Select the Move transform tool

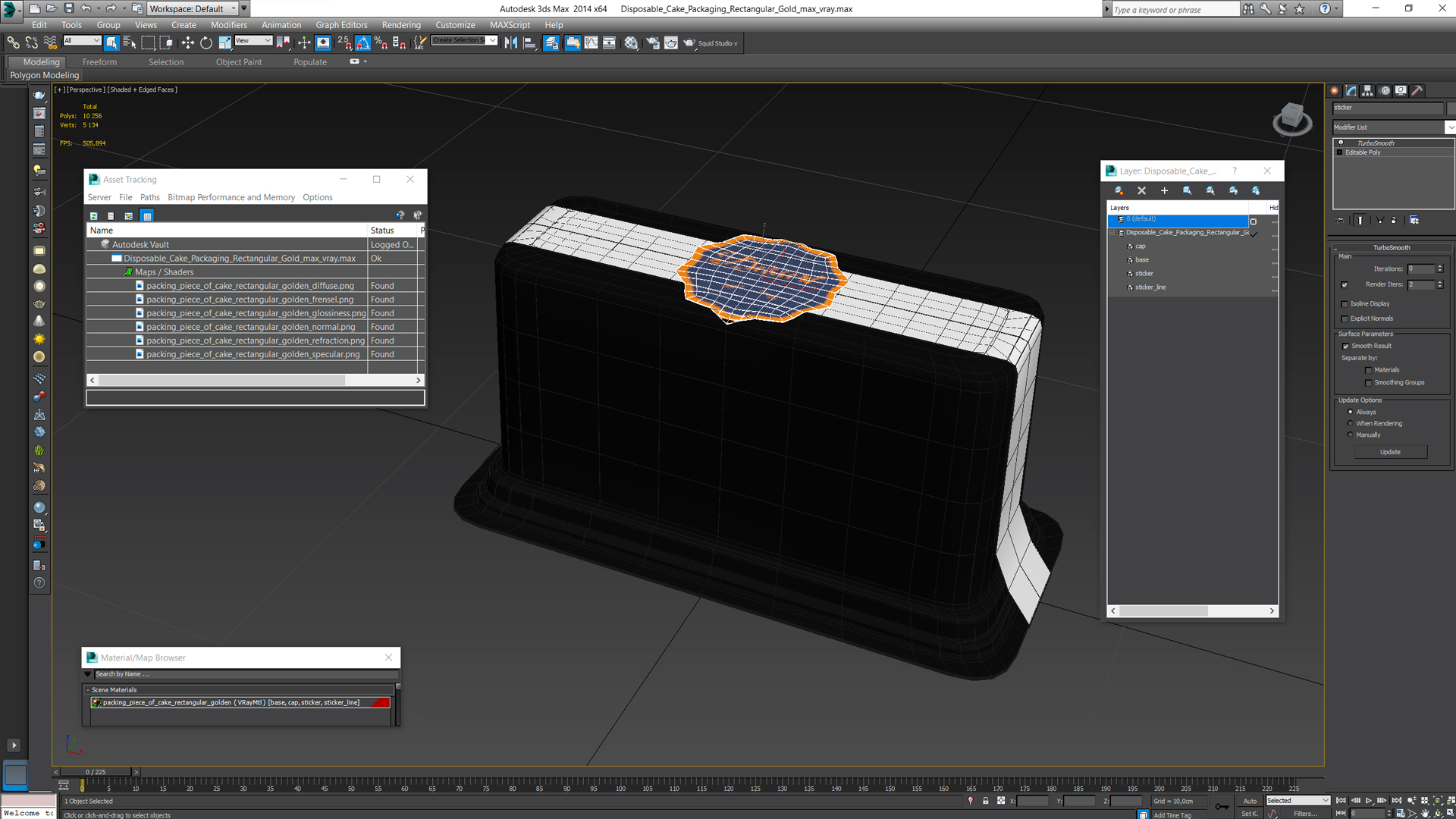click(187, 43)
